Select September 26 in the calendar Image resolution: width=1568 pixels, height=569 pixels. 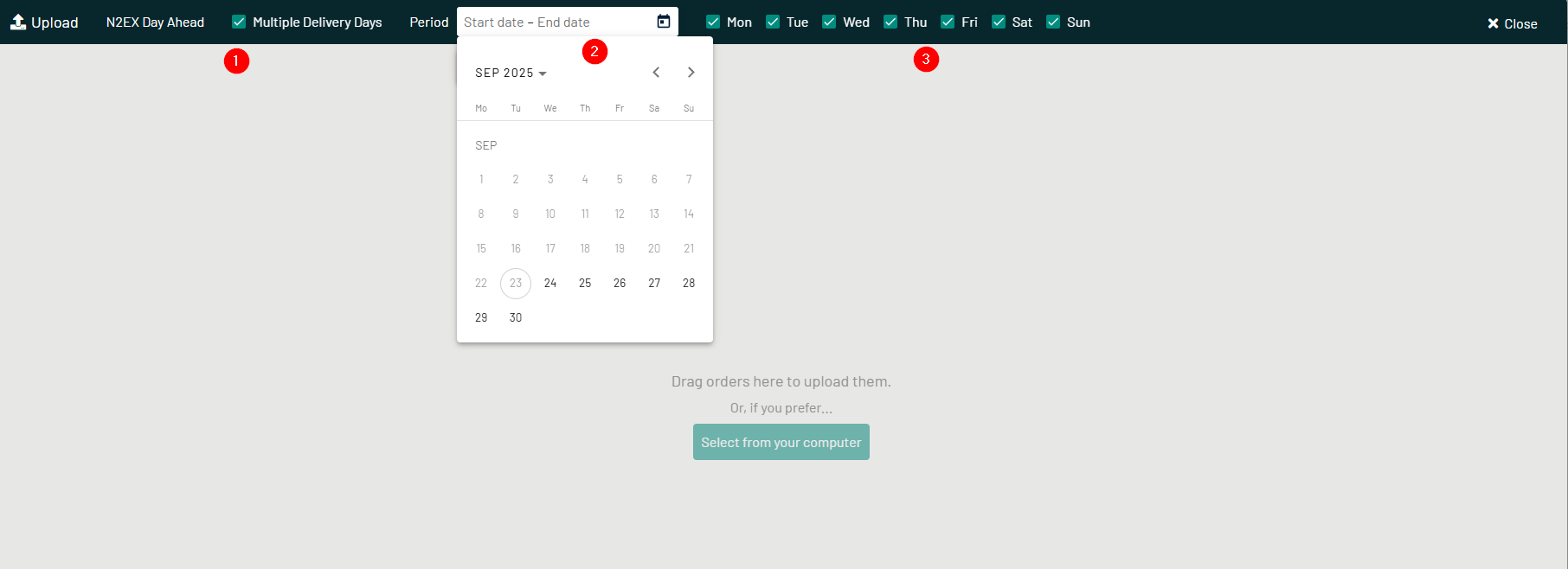[620, 283]
